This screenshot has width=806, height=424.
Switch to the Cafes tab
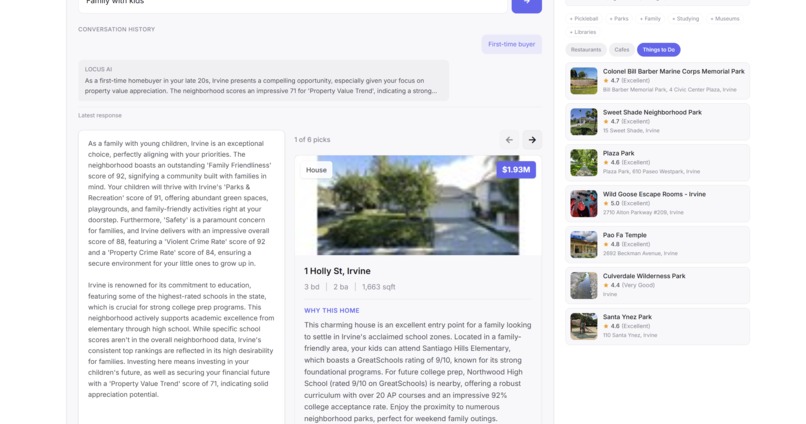pyautogui.click(x=621, y=50)
